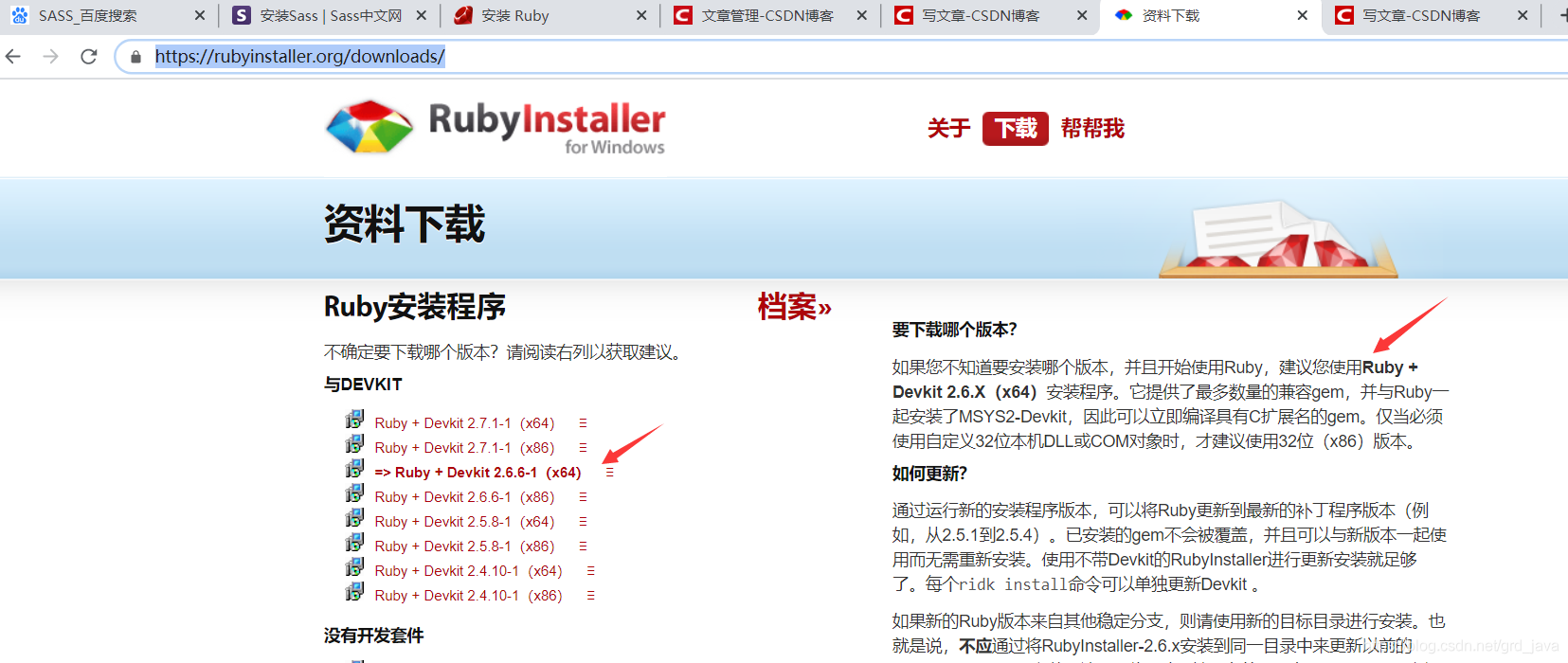
Task: Click the Ruby安装程序 heading
Action: (415, 307)
